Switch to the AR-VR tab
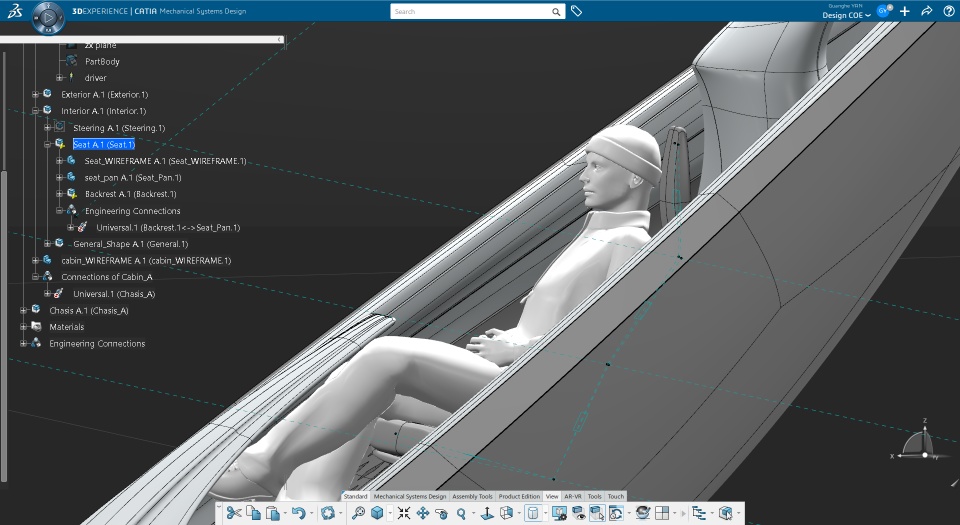The width and height of the screenshot is (960, 525). (x=572, y=496)
